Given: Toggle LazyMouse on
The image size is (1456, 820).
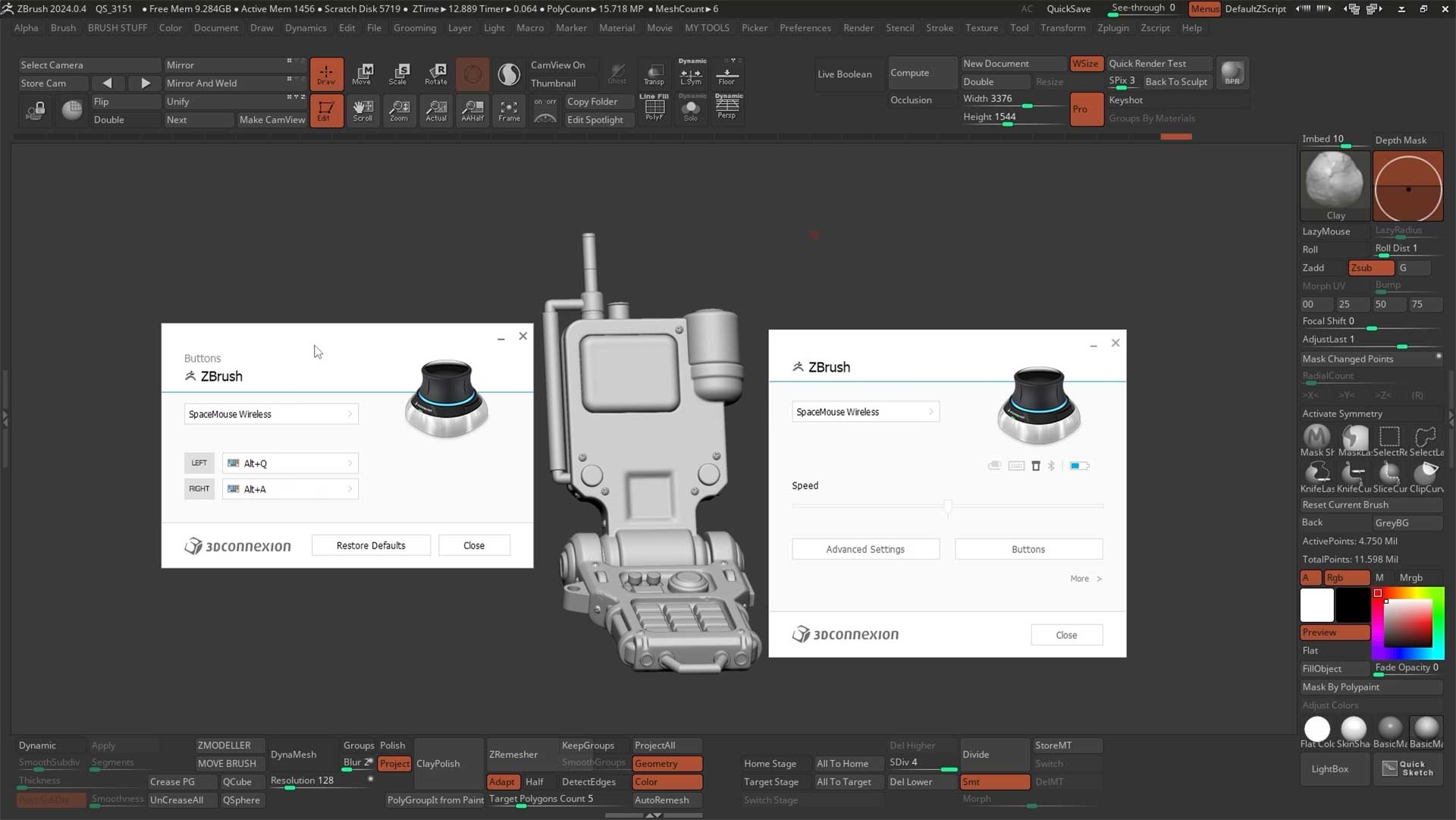Looking at the screenshot, I should coord(1335,231).
